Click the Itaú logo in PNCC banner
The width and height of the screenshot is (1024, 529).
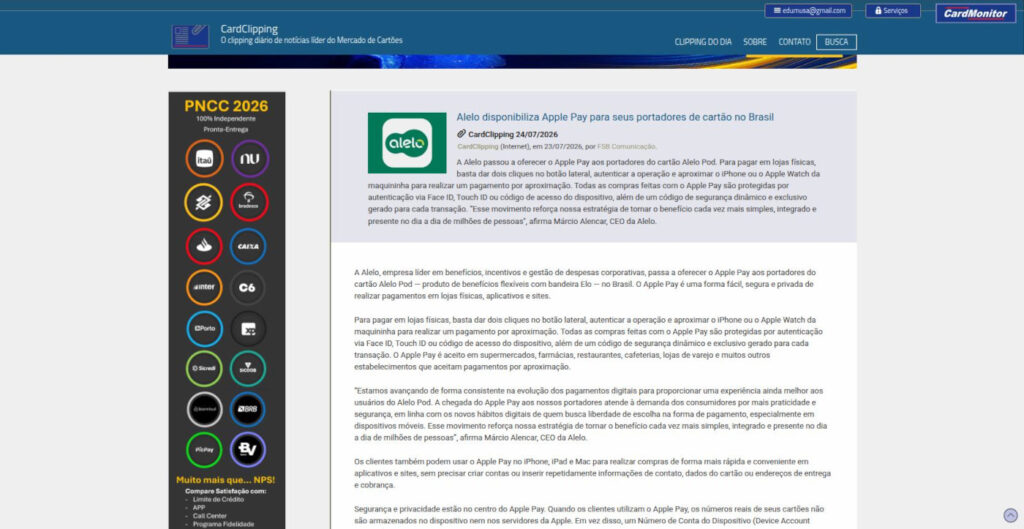click(x=204, y=159)
